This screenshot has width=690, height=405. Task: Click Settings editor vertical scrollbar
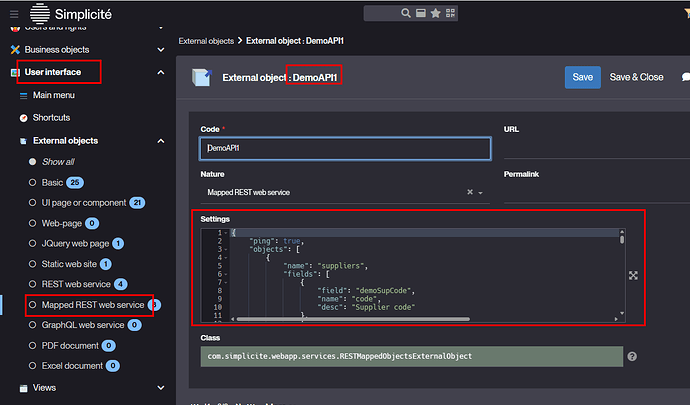point(622,239)
